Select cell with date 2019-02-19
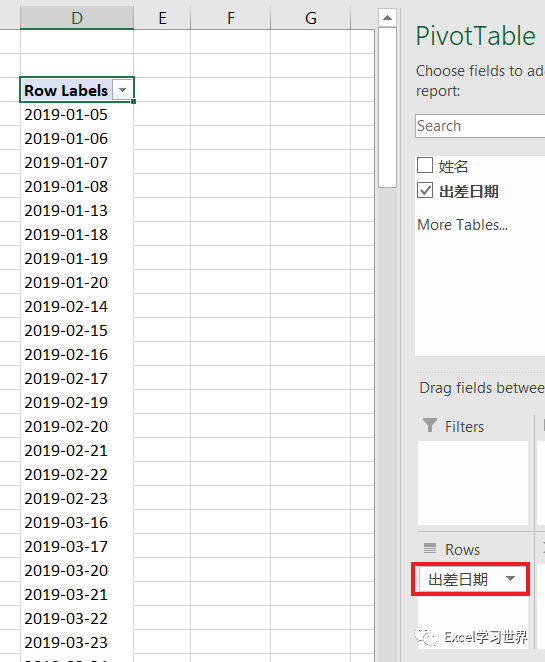The width and height of the screenshot is (545, 662). 77,402
